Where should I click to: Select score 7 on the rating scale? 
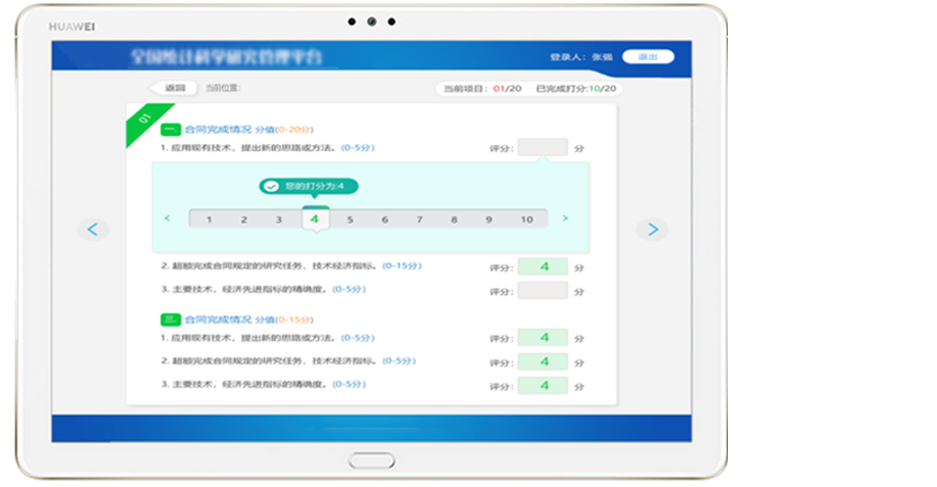click(x=419, y=219)
